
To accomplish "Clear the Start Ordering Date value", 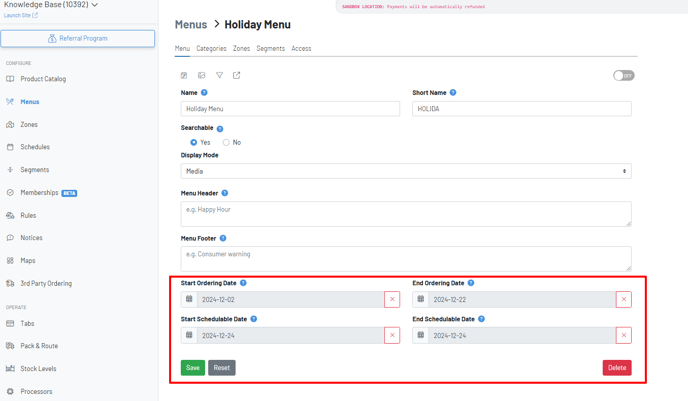I will (x=392, y=299).
